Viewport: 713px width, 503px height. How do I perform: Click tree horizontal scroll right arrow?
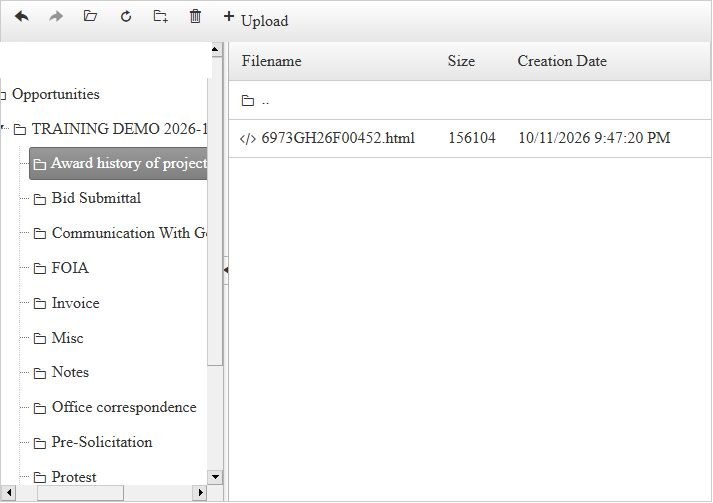tap(200, 493)
